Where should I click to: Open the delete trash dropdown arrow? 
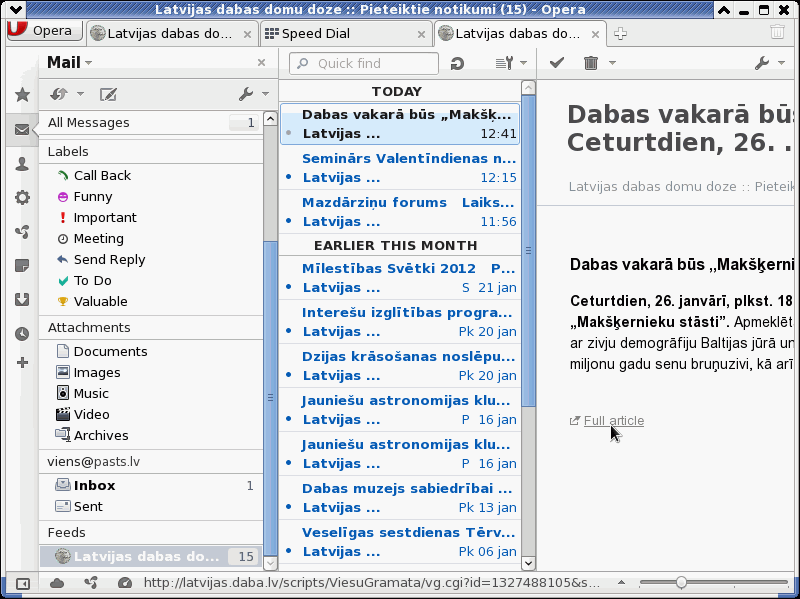pos(612,63)
